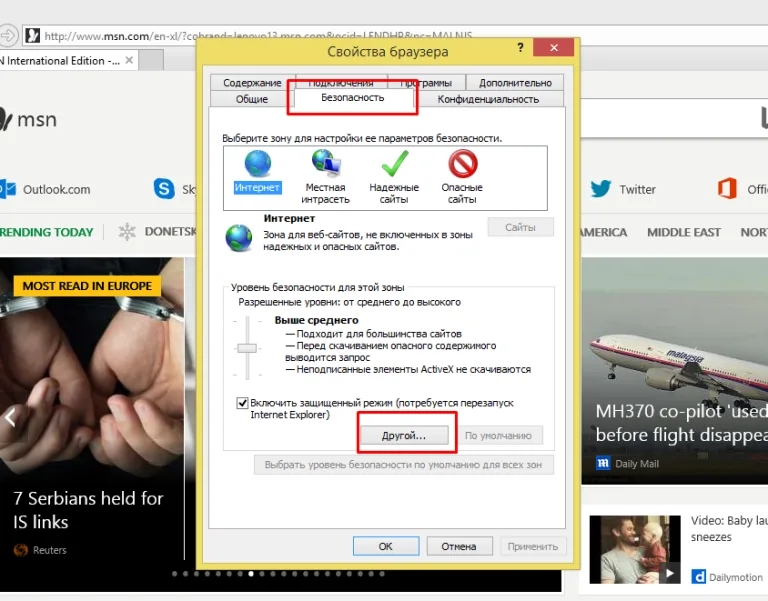Switch to the Дополнительно tab
This screenshot has width=768, height=601.
click(515, 82)
